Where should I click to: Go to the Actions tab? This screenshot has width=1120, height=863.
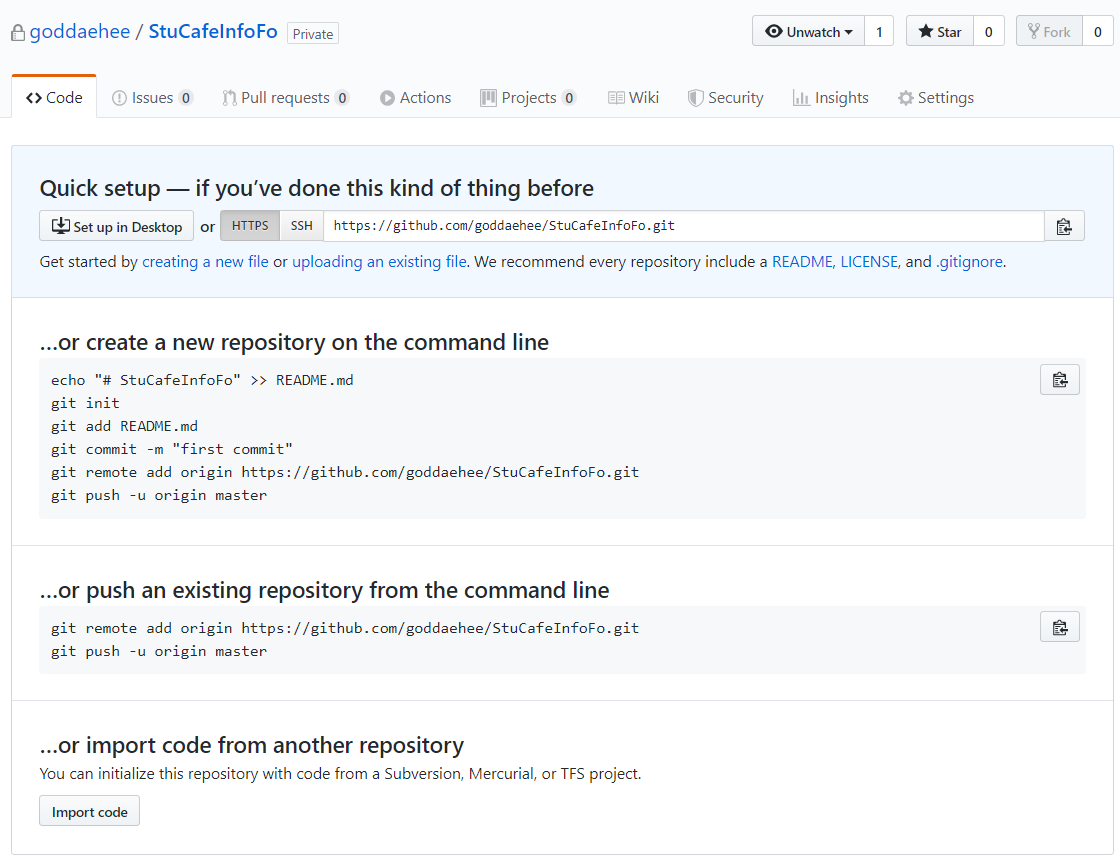click(416, 98)
